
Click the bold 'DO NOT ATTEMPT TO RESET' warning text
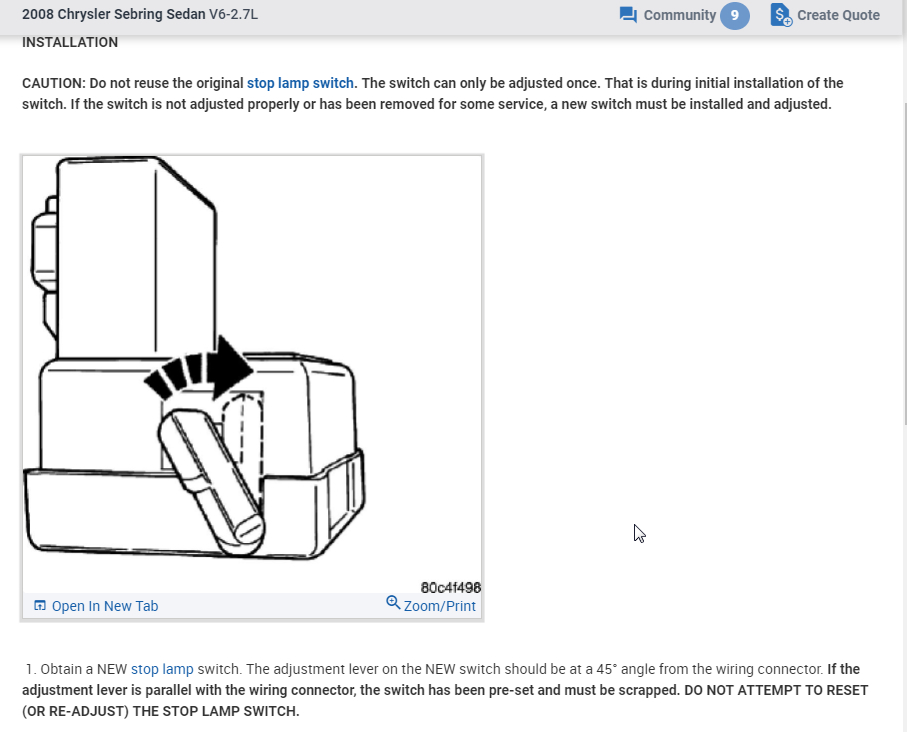(776, 690)
